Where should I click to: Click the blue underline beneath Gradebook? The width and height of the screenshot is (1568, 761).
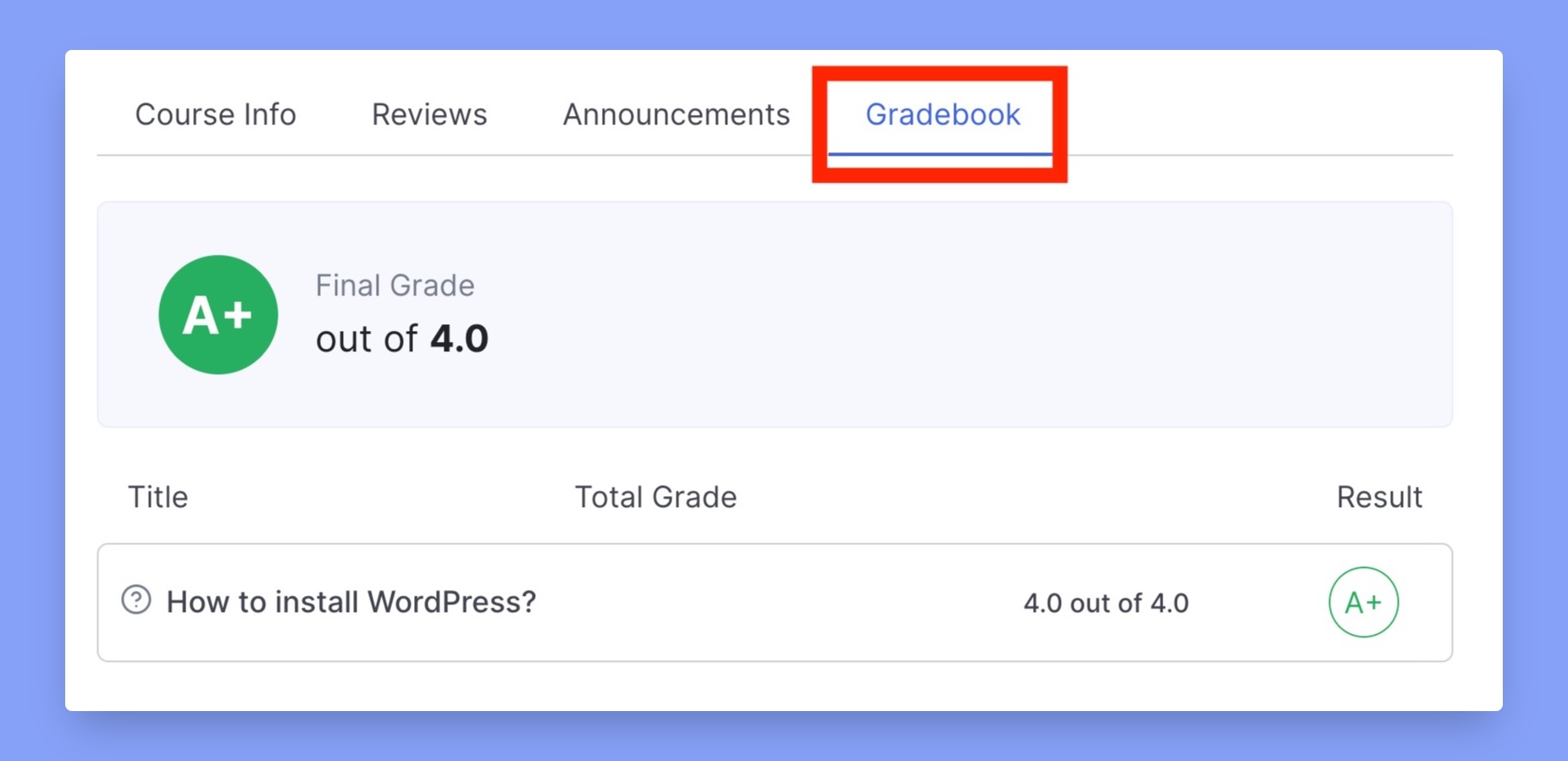point(940,154)
